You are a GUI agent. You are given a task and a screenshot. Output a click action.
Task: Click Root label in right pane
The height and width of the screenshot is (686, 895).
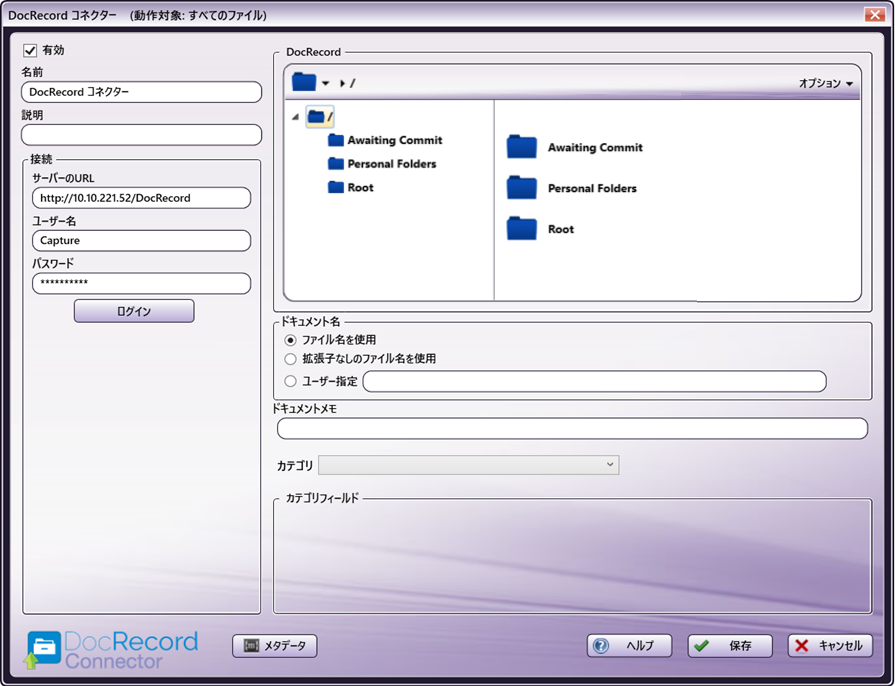561,229
